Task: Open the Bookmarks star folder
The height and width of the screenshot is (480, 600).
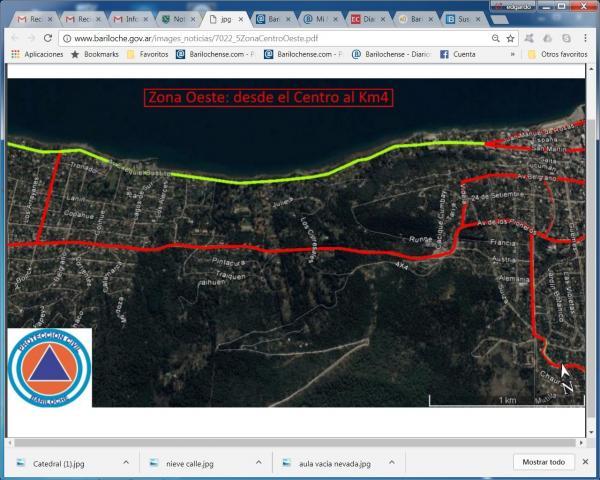Action: pos(95,54)
